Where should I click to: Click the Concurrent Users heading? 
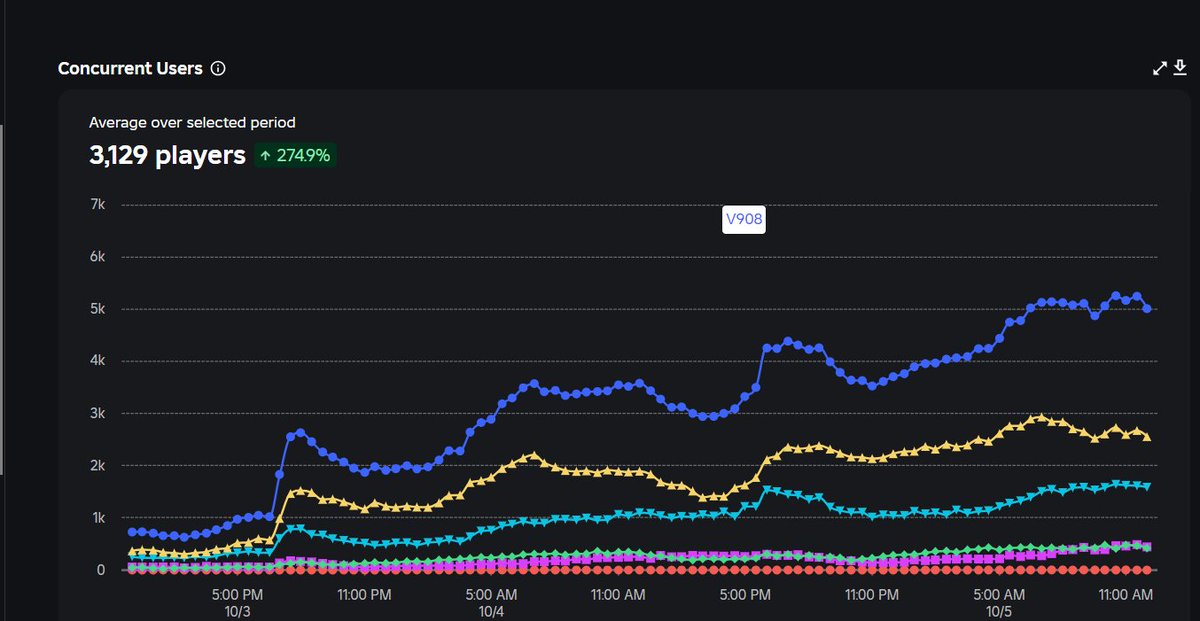[x=130, y=69]
